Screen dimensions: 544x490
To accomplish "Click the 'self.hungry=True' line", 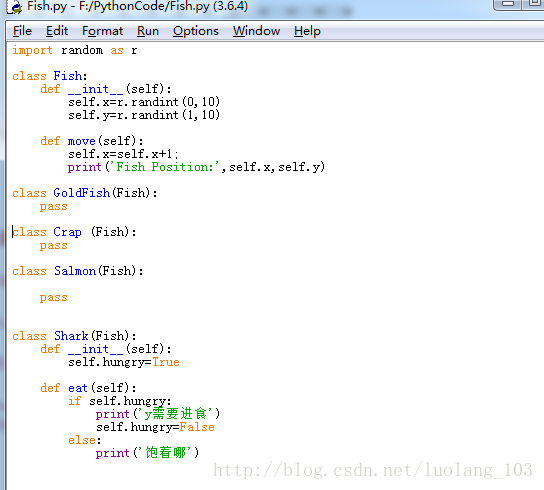I will [124, 362].
